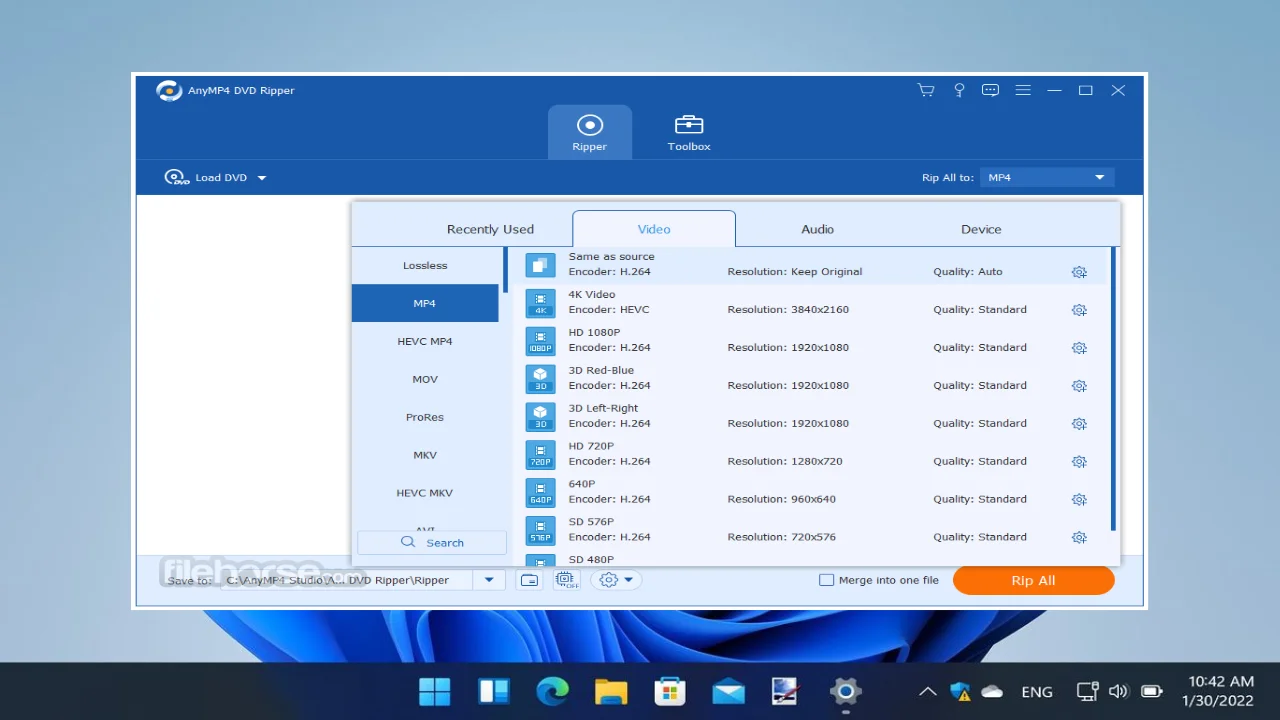Image resolution: width=1280 pixels, height=720 pixels.
Task: Open the shopping cart icon
Action: 926,90
